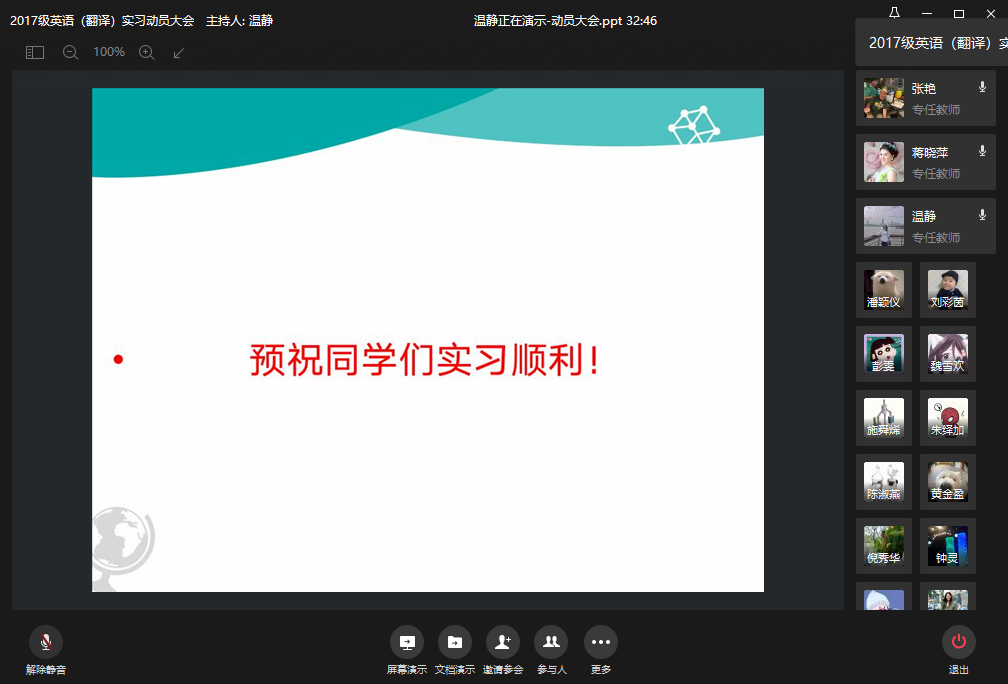Screen dimensions: 1008x684
Task: Click the zoom out magnifier icon
Action: pos(70,52)
